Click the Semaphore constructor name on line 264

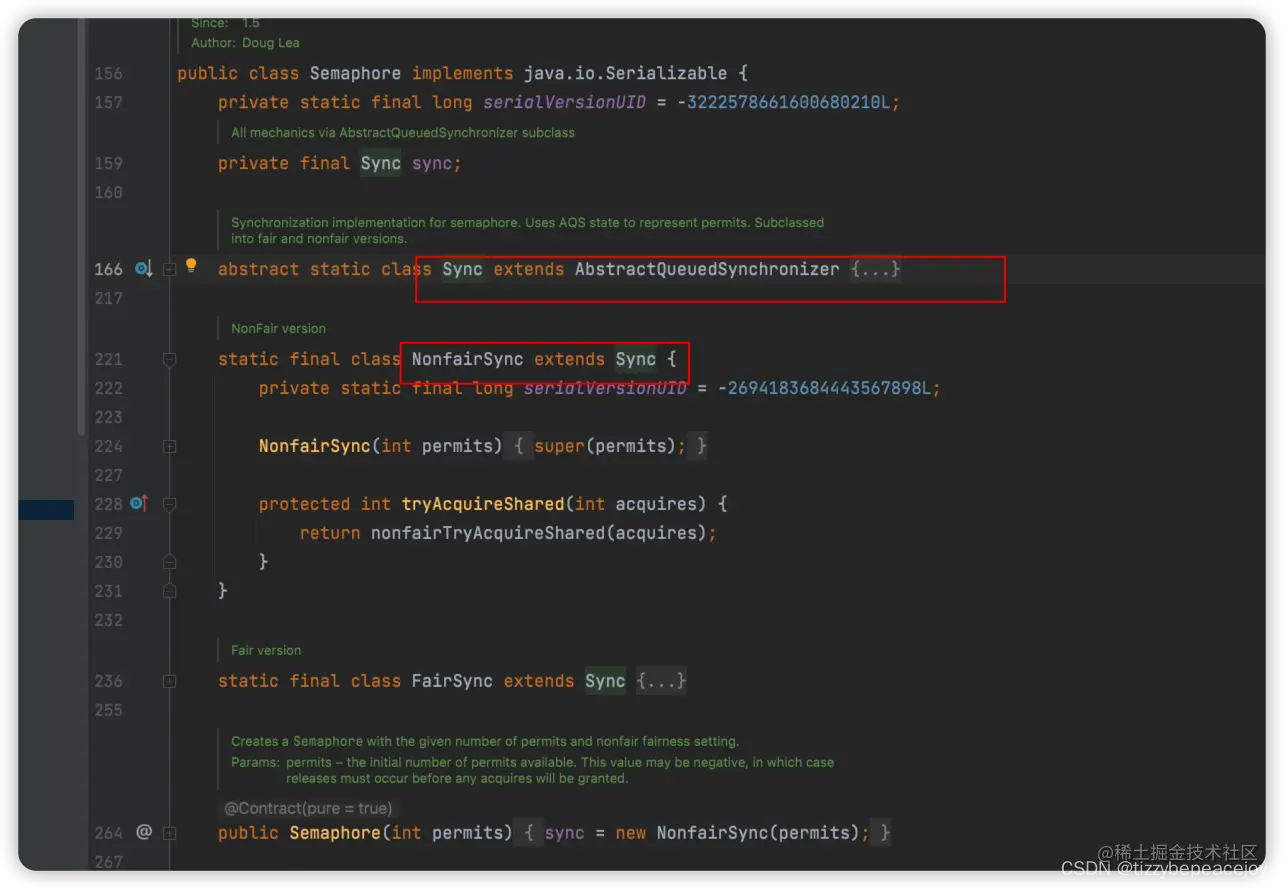point(335,833)
